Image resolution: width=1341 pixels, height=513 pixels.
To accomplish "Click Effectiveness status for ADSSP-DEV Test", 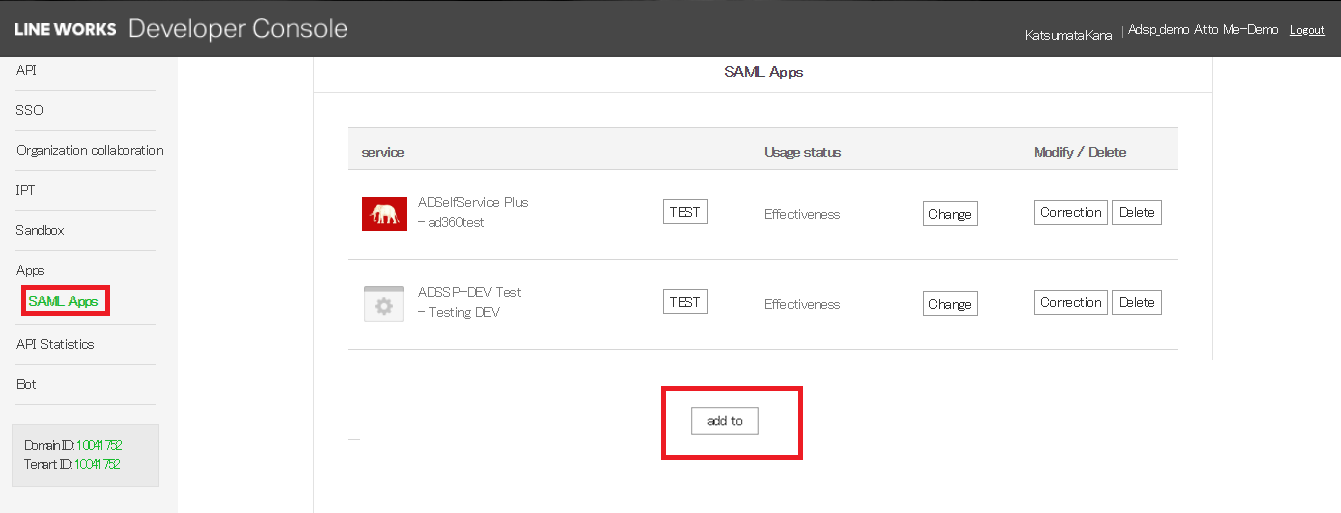I will click(802, 304).
